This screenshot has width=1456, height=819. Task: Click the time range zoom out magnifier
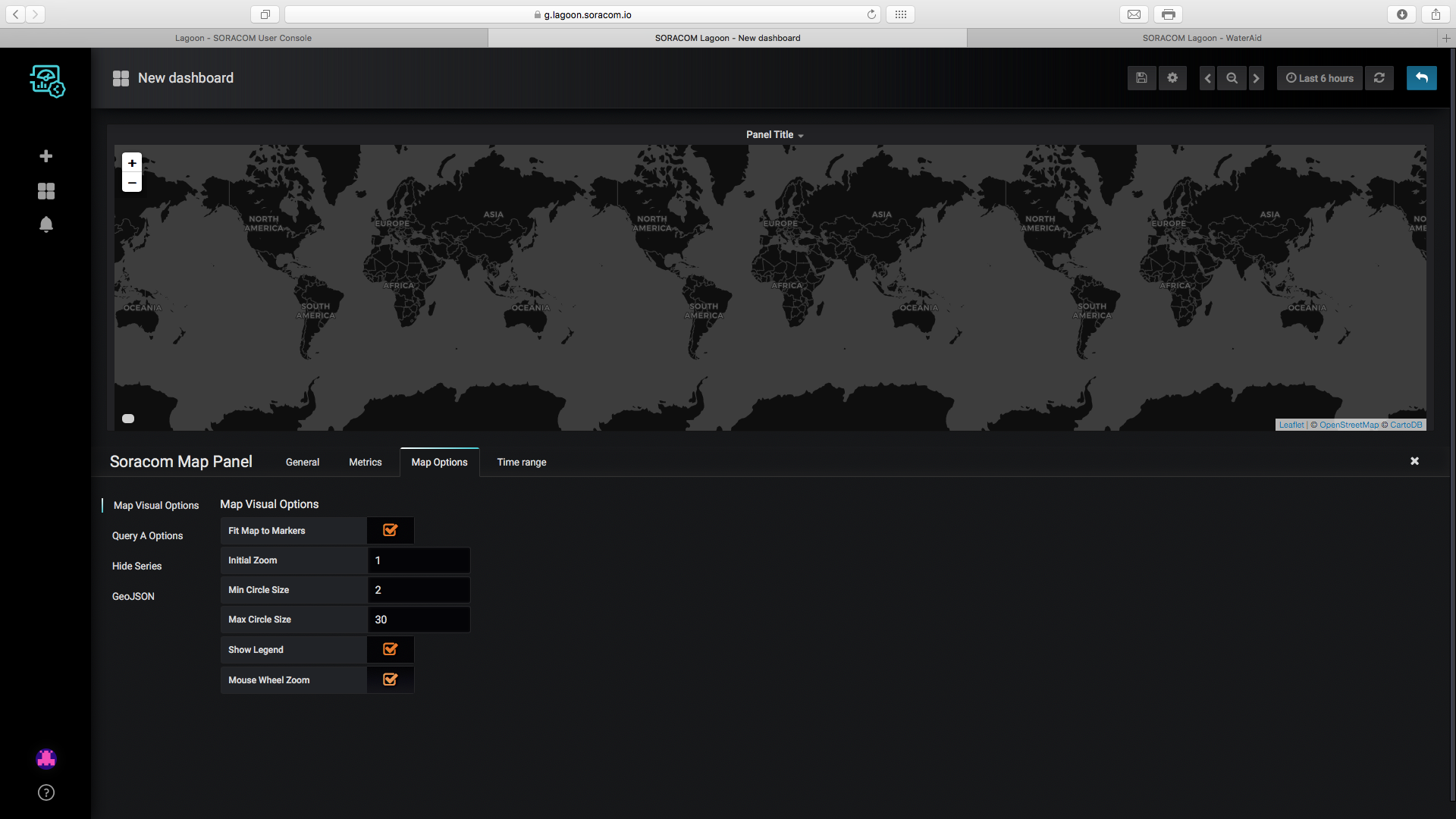point(1232,78)
